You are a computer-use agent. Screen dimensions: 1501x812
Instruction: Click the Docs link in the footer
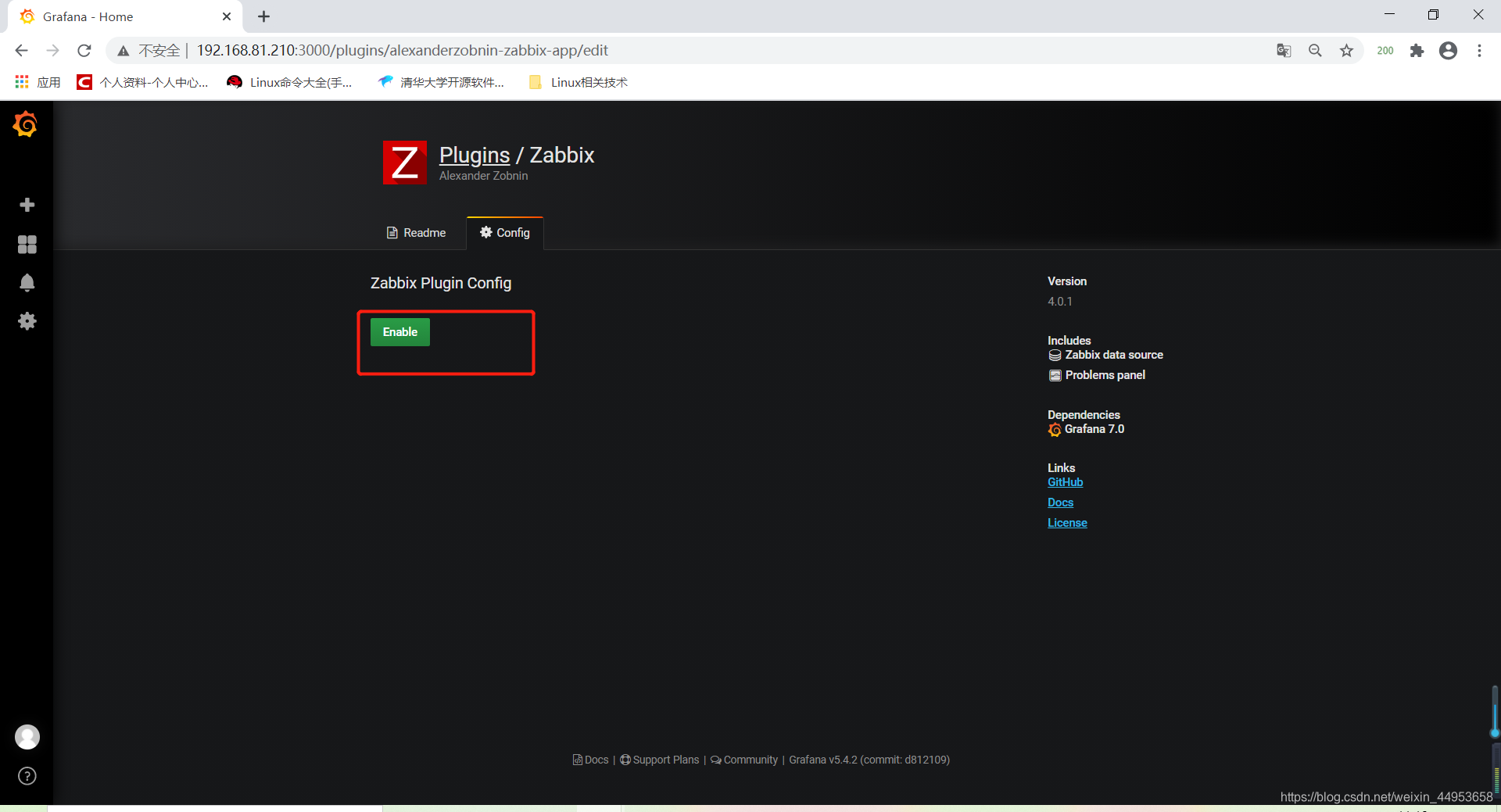coord(591,760)
